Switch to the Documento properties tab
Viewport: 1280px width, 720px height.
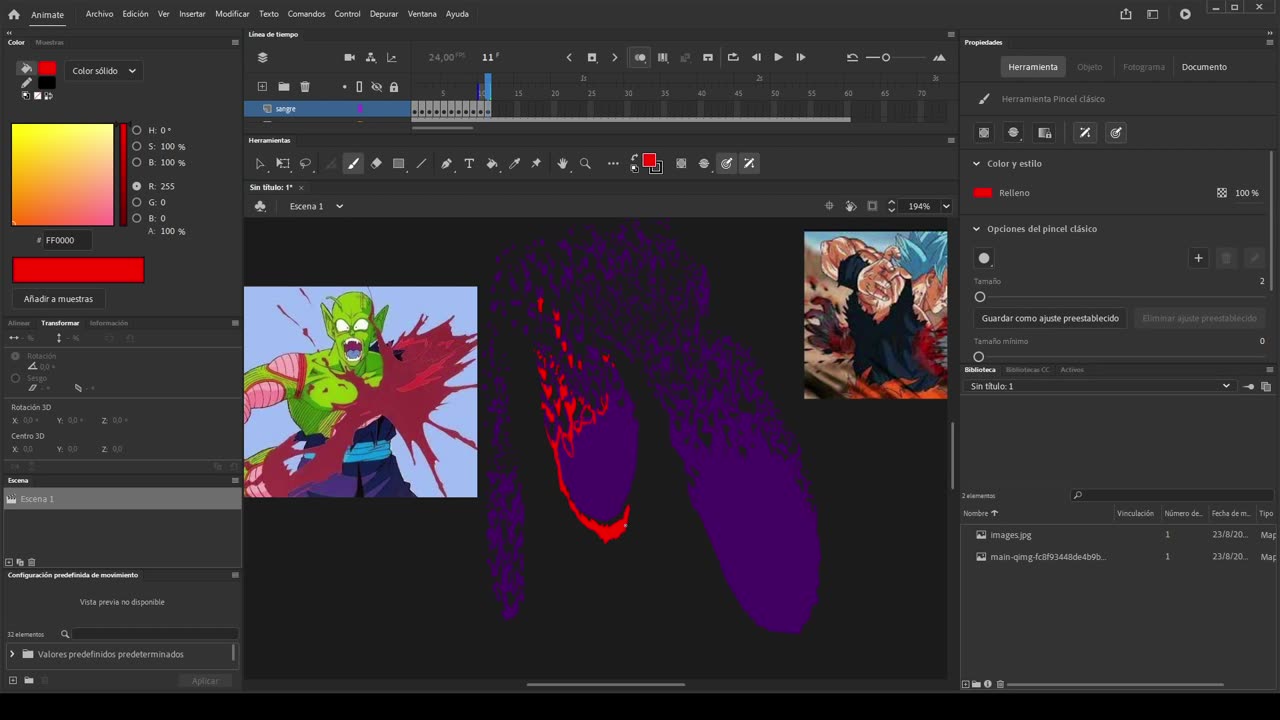1204,67
